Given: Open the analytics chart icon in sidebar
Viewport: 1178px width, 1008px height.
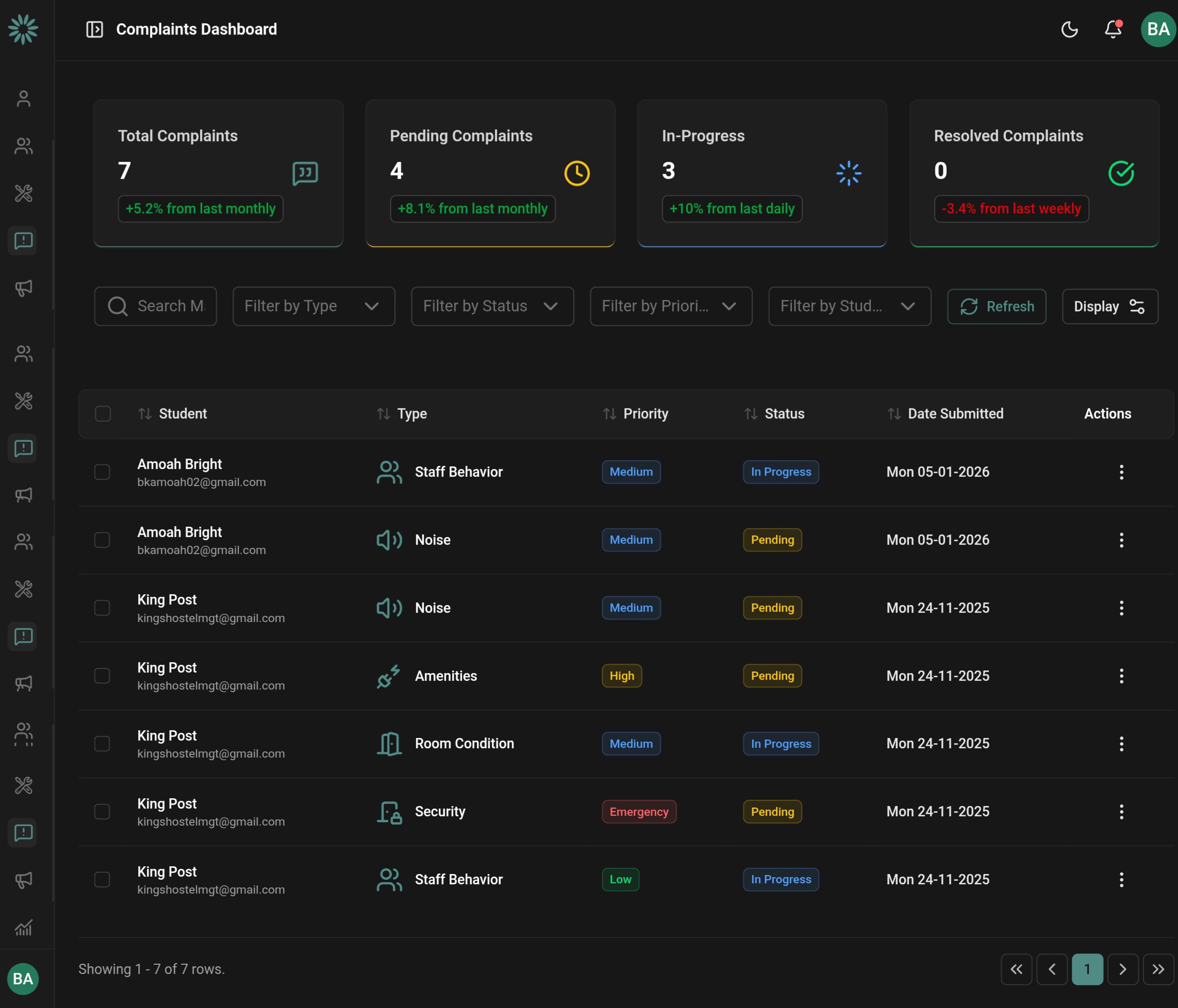Looking at the screenshot, I should click(x=23, y=928).
